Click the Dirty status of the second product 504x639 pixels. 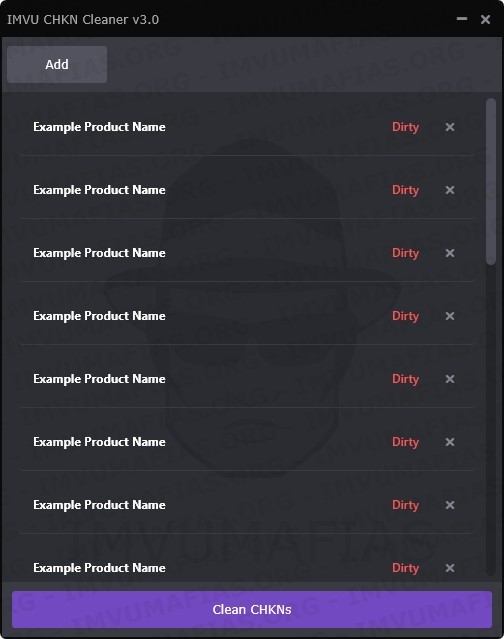(405, 190)
